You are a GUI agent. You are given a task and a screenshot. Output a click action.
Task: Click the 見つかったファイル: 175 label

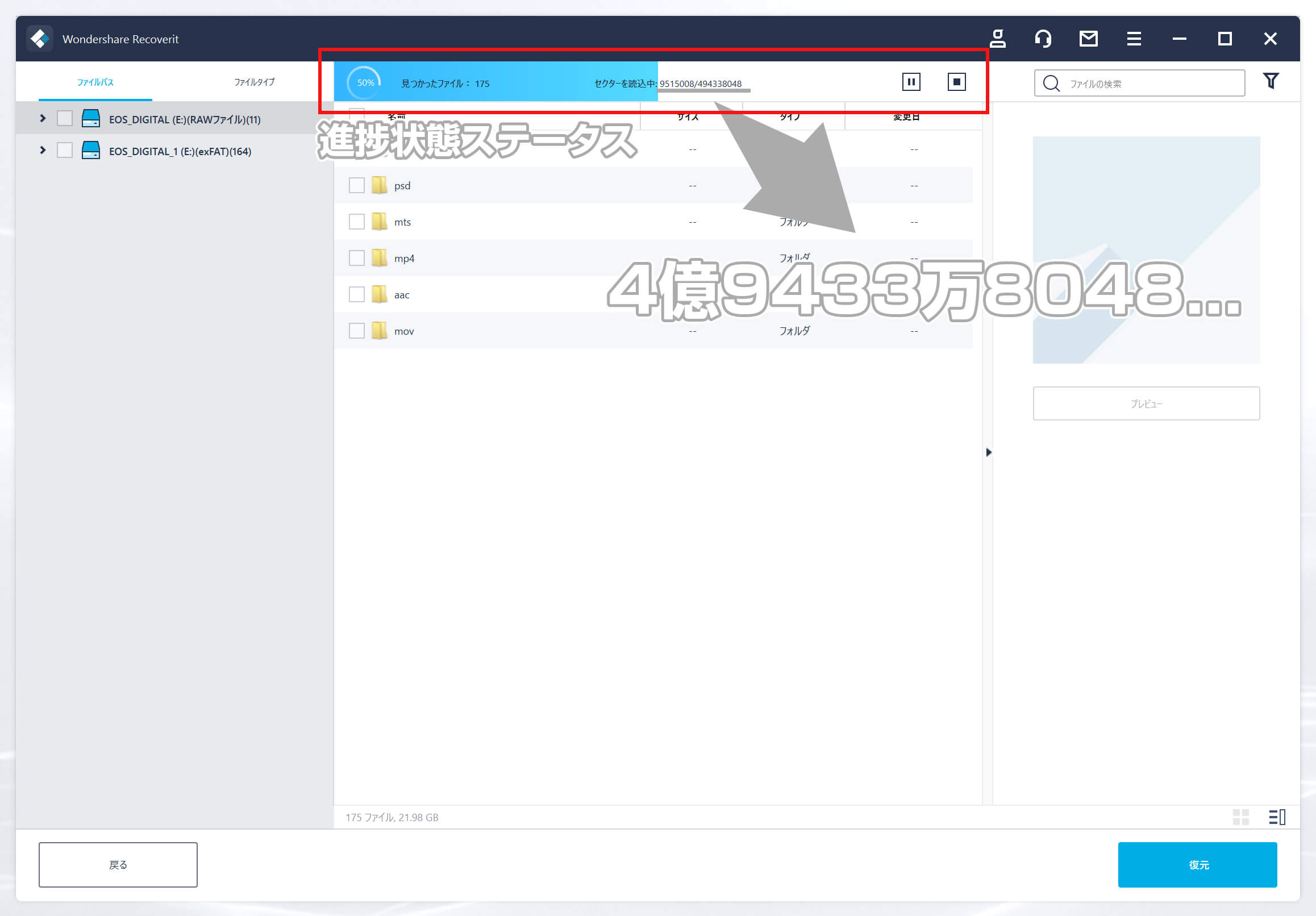[445, 84]
